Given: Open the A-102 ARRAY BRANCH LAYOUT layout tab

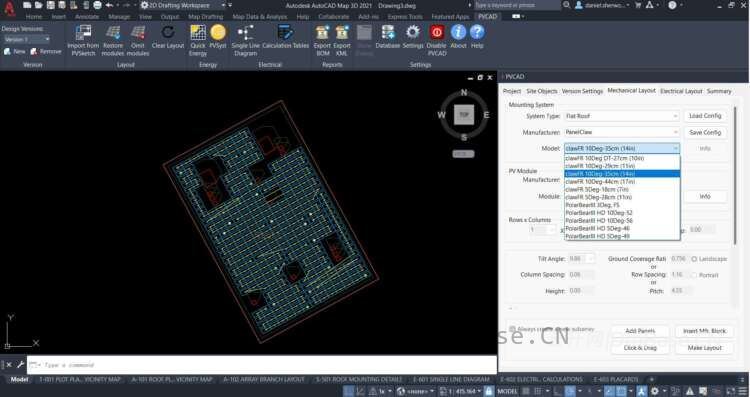Looking at the screenshot, I should pos(264,379).
